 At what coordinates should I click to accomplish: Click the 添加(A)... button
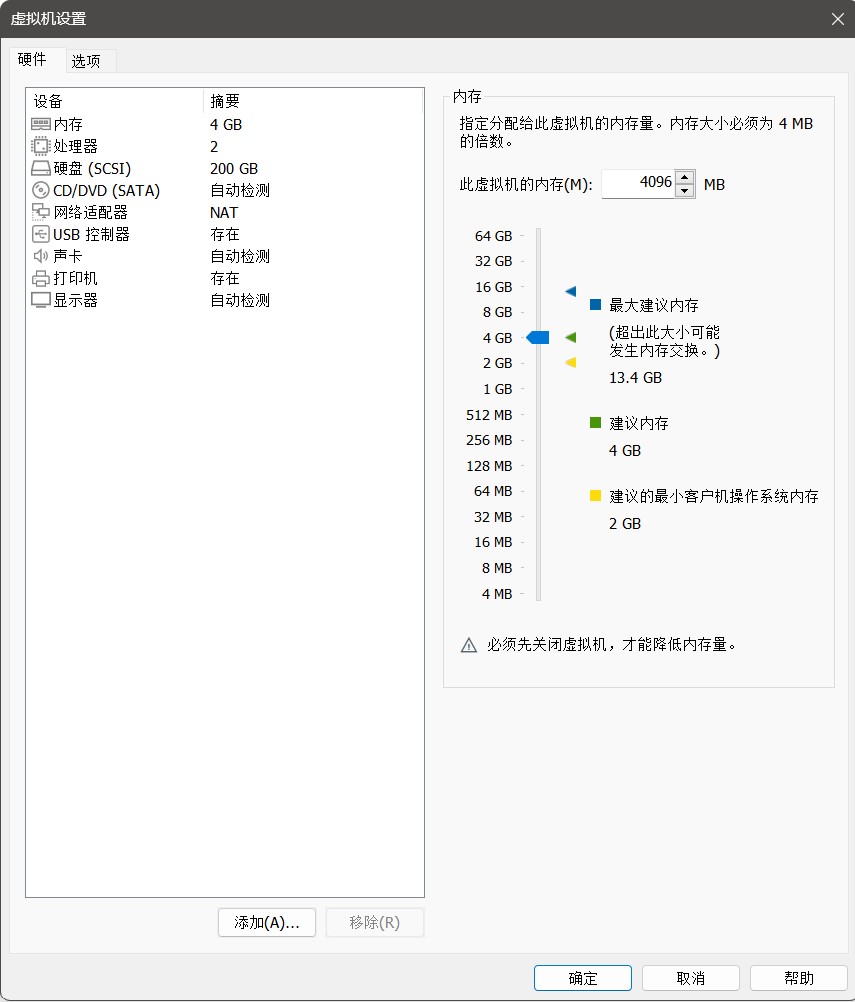pos(266,923)
